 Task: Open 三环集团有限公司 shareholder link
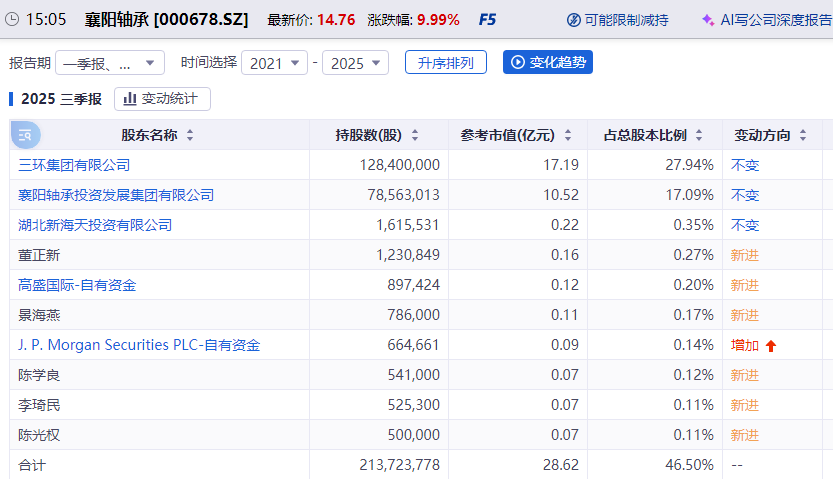74,165
